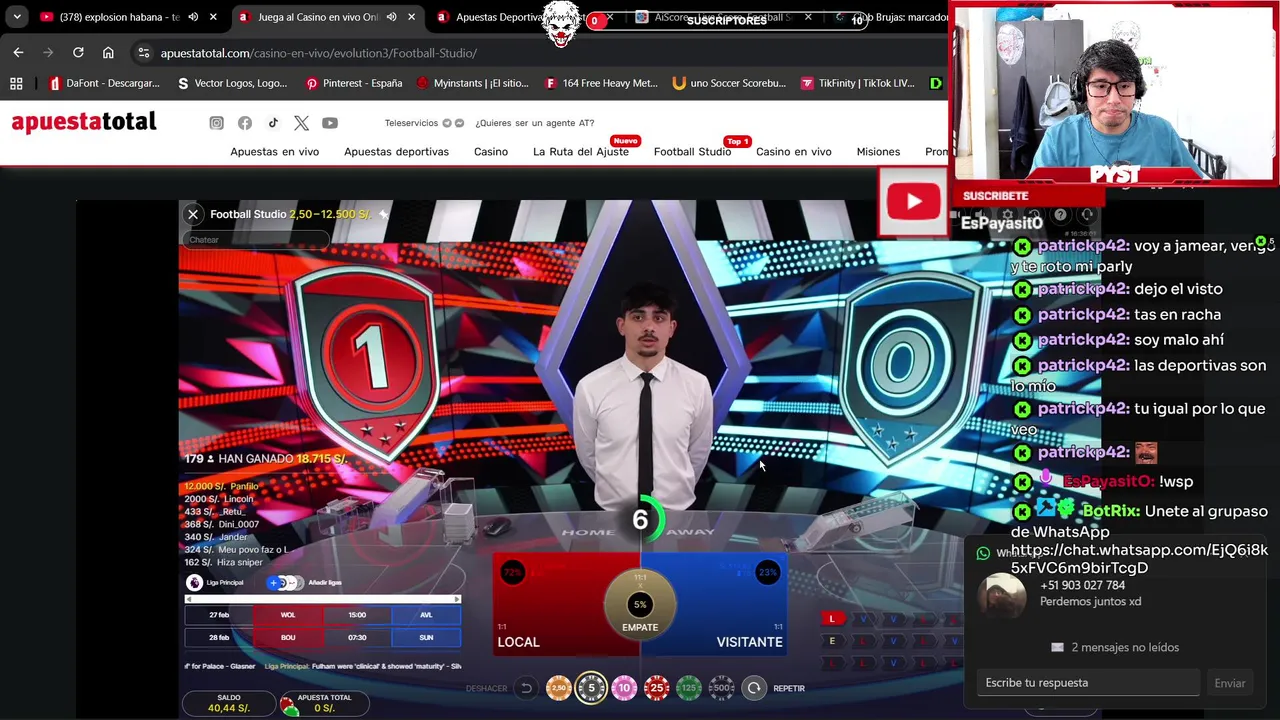Open the Casino menu item
Screen dimensions: 1280x720
pyautogui.click(x=491, y=152)
